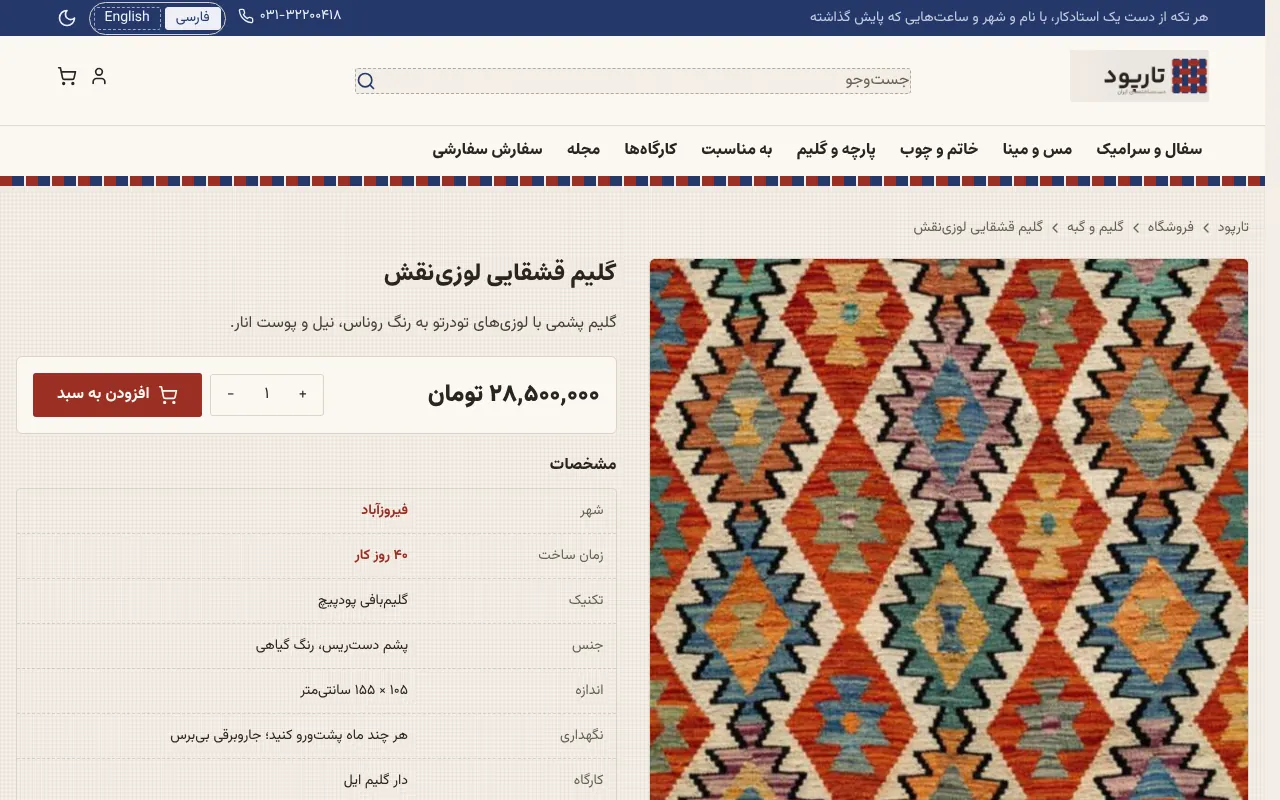The image size is (1280, 800).
Task: Go to تارپود in the breadcrumb
Action: pyautogui.click(x=1233, y=227)
